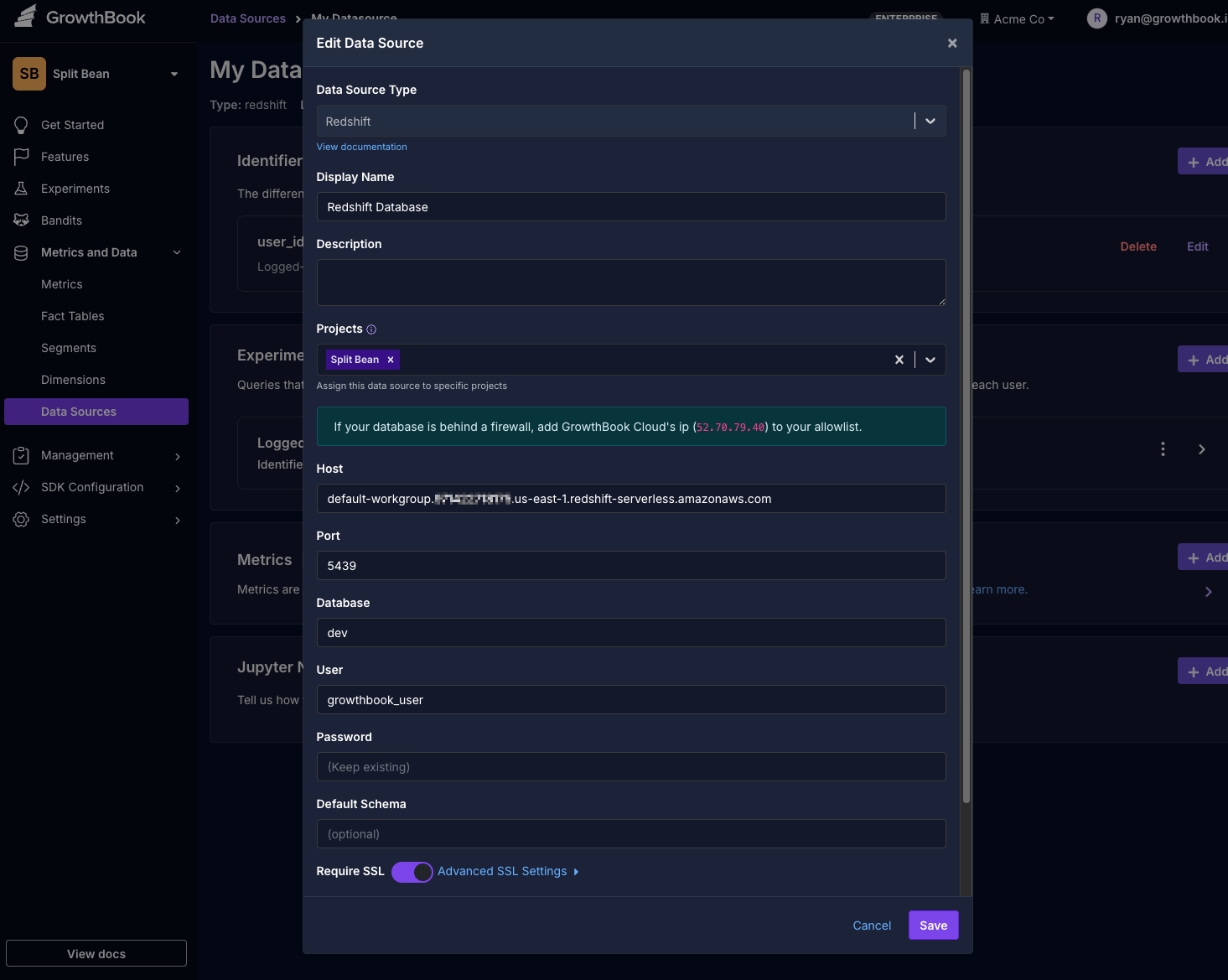The image size is (1228, 980).
Task: Open the Data Source Type dropdown
Action: point(930,121)
